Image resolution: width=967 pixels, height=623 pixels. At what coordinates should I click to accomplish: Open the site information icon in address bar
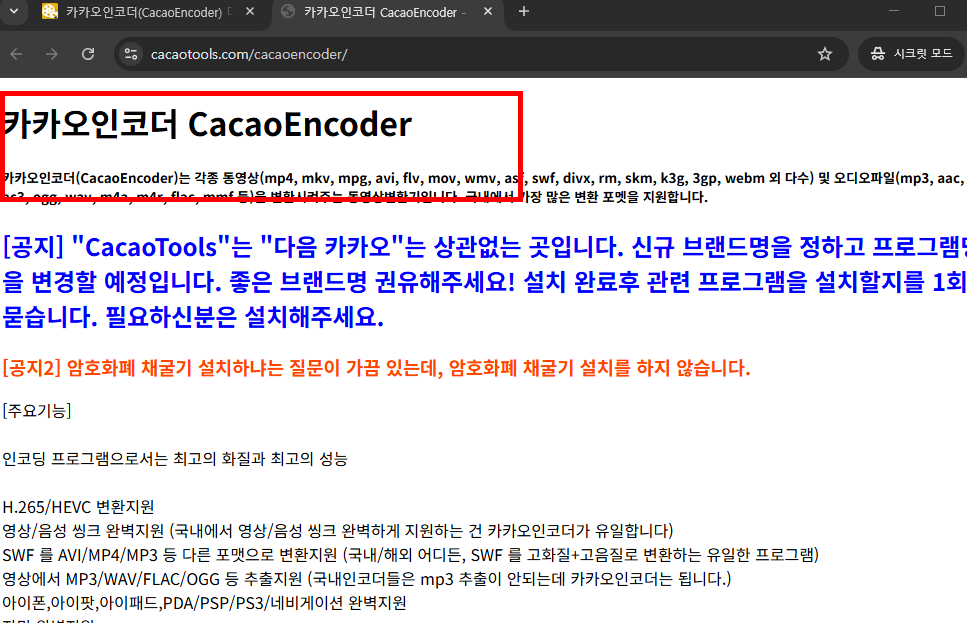(131, 54)
